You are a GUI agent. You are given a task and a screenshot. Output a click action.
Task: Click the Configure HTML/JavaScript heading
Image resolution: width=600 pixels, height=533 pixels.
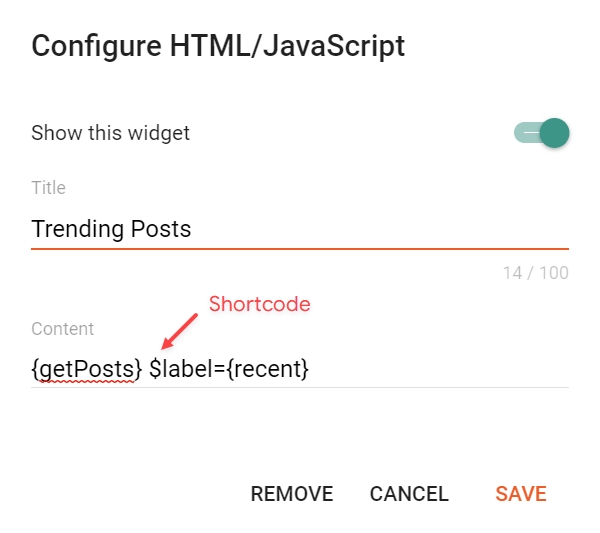(x=218, y=47)
